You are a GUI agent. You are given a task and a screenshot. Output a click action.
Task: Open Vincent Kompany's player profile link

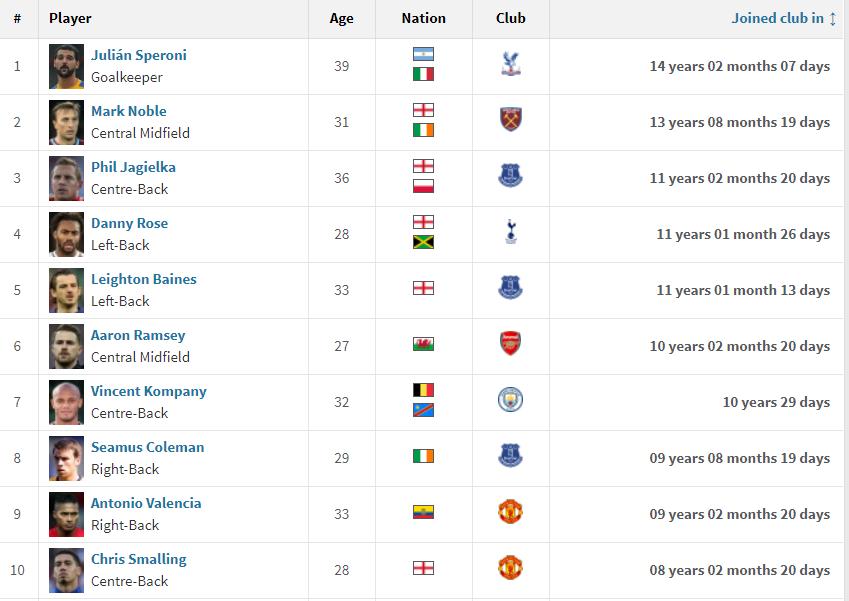pyautogui.click(x=149, y=391)
